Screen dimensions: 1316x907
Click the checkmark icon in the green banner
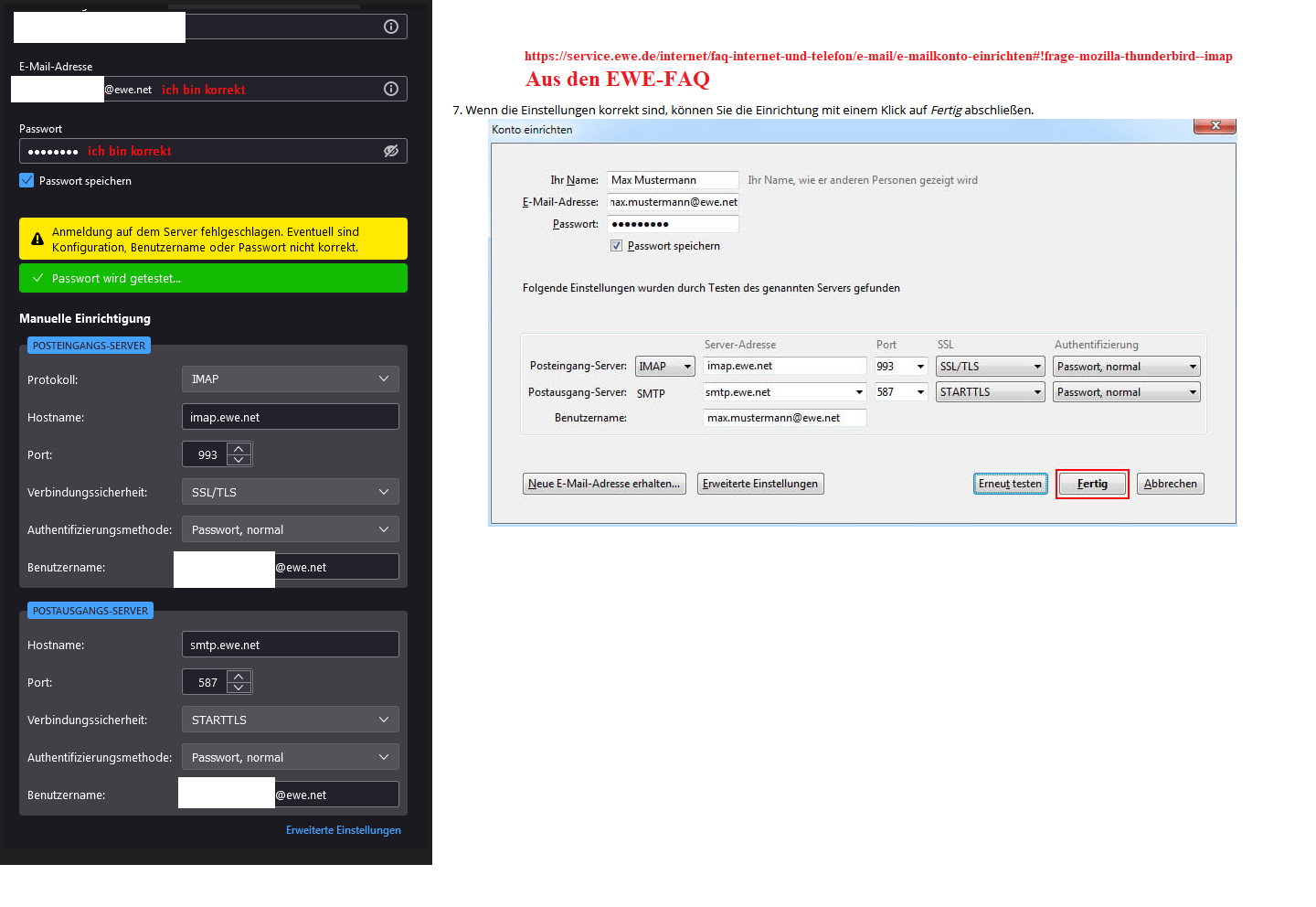coord(37,278)
